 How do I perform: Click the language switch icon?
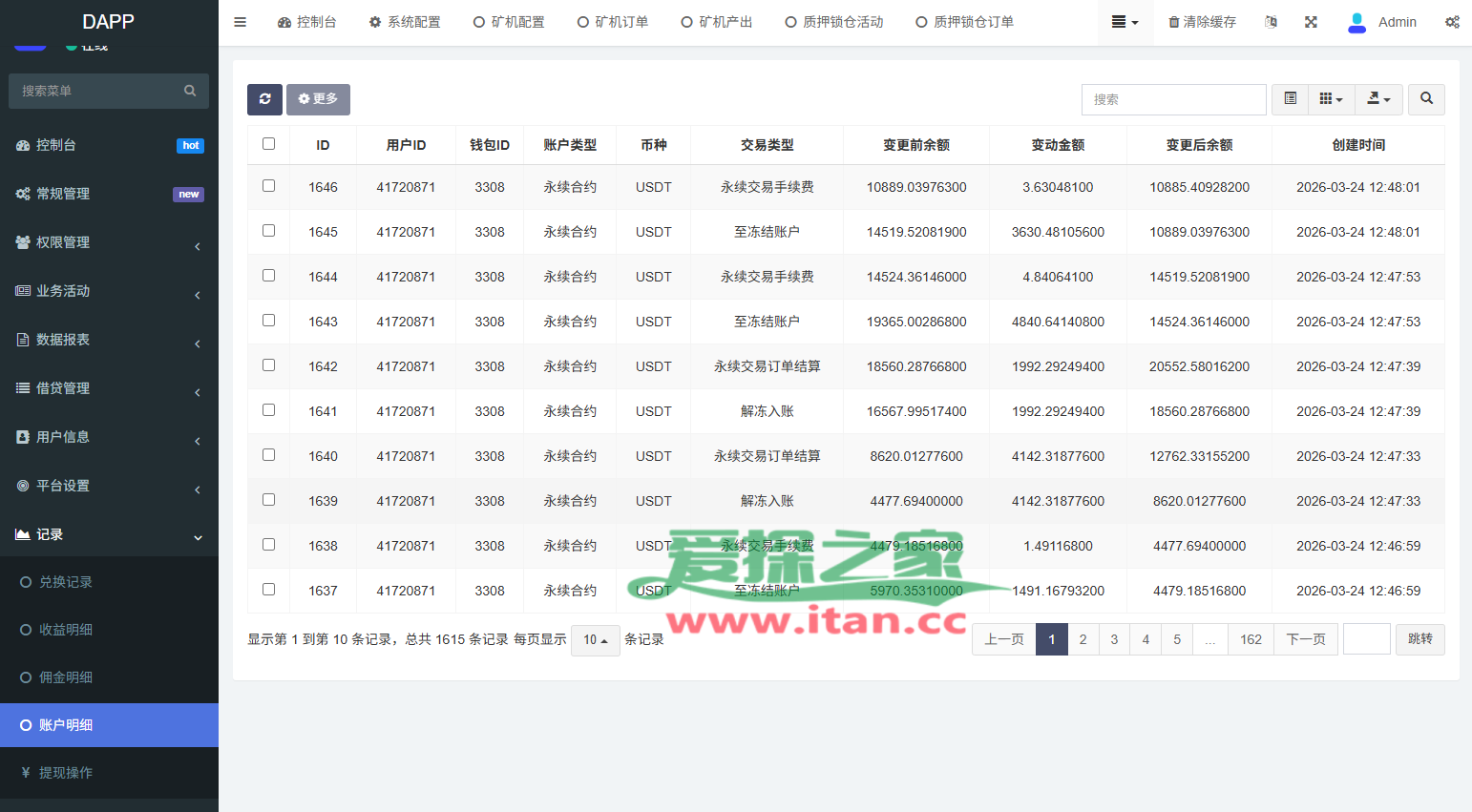click(x=1271, y=22)
